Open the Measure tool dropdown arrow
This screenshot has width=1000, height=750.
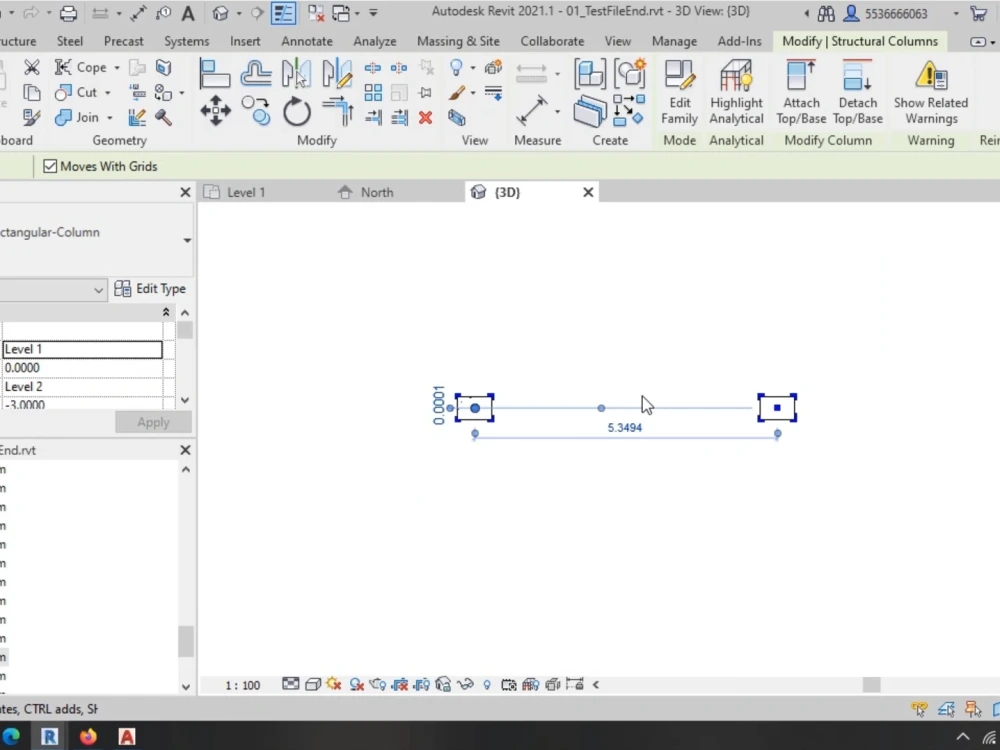tap(556, 110)
